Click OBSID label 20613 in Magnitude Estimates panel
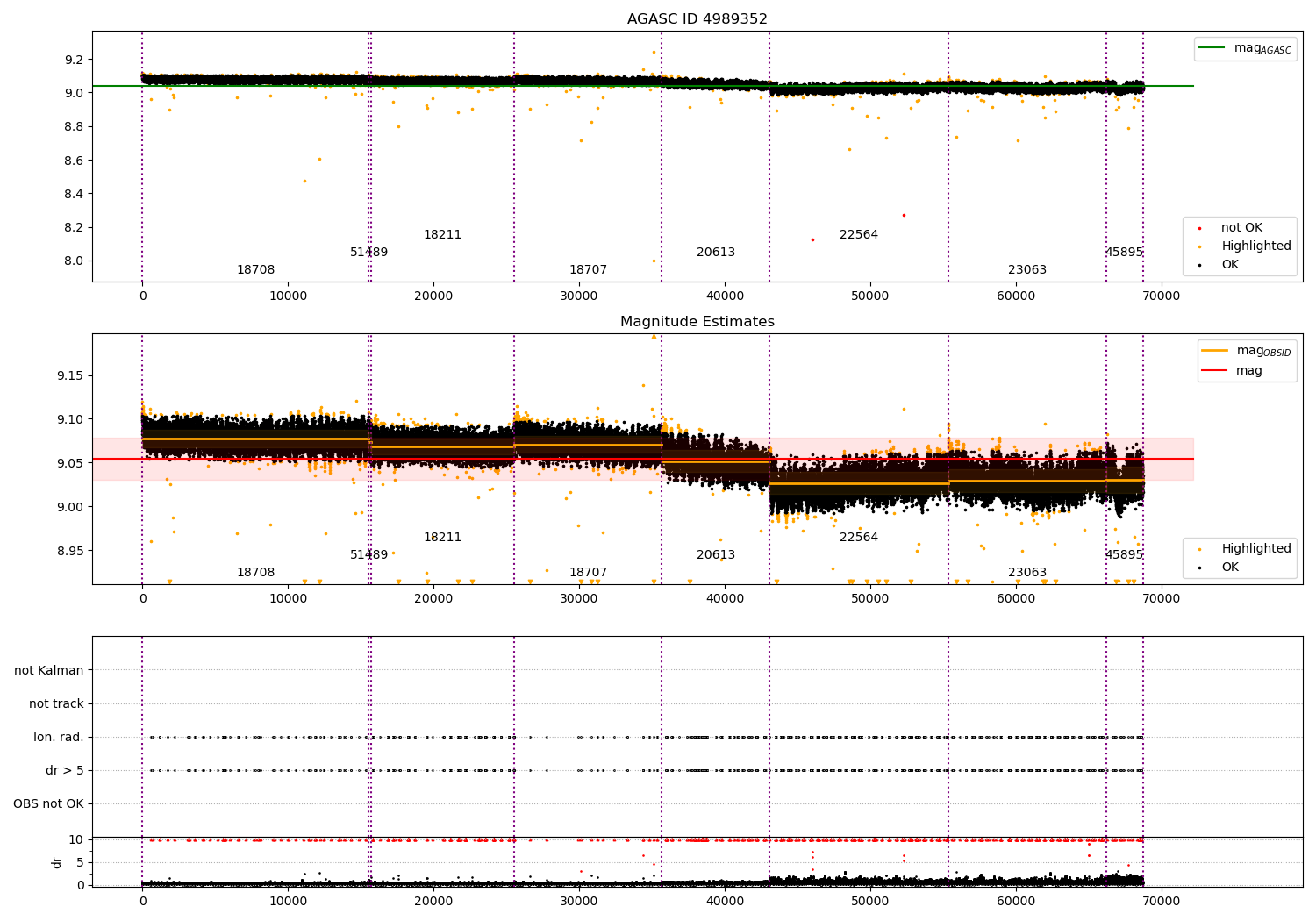1316x921 pixels. tap(716, 555)
